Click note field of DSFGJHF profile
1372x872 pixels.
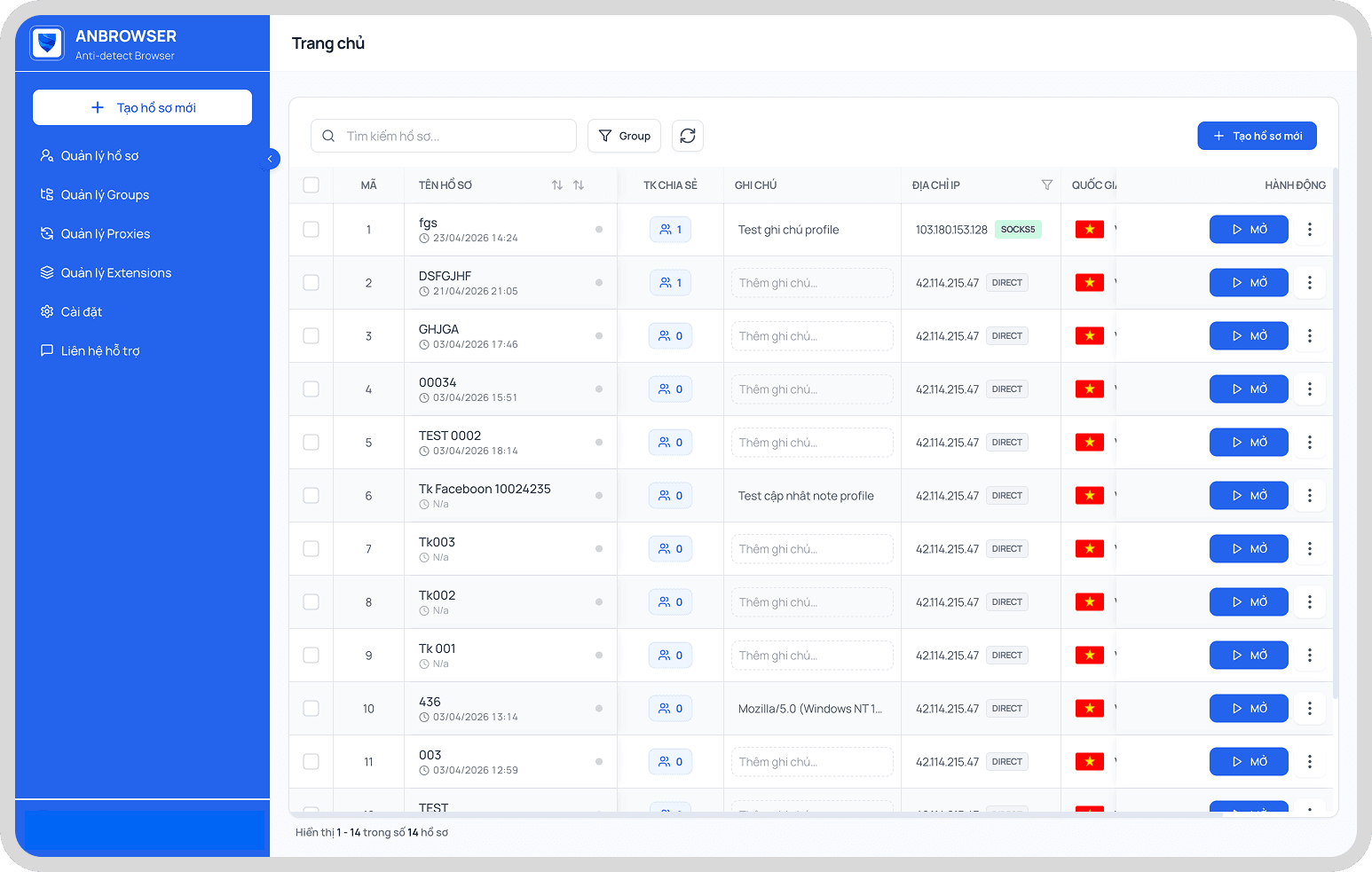coord(812,283)
